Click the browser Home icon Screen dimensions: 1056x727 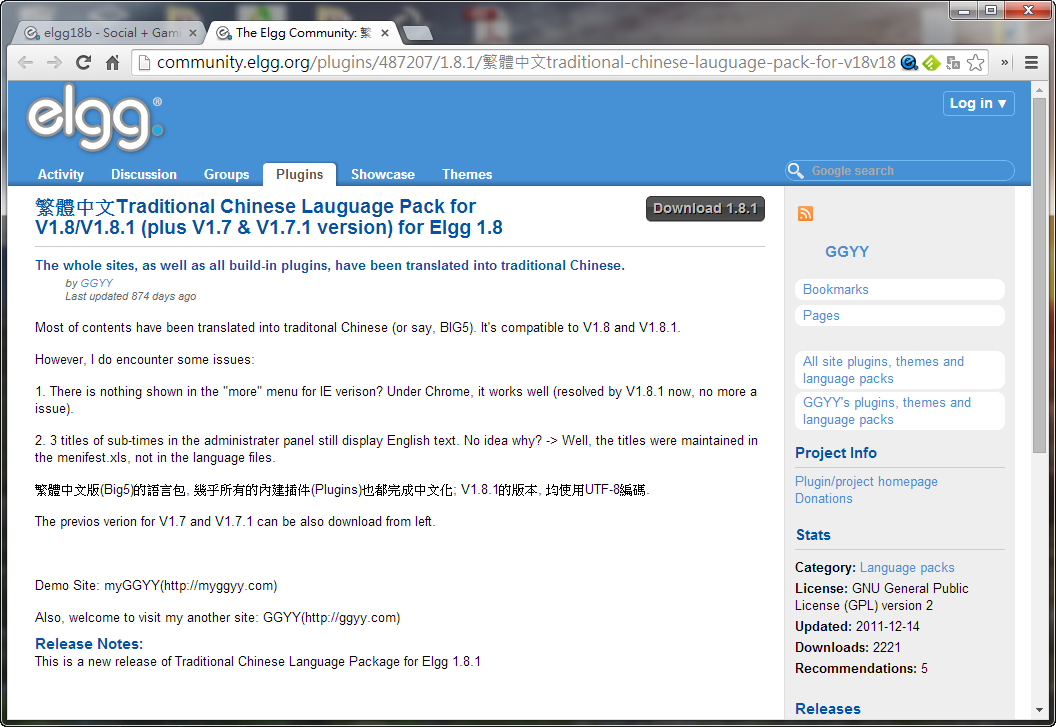pyautogui.click(x=113, y=63)
